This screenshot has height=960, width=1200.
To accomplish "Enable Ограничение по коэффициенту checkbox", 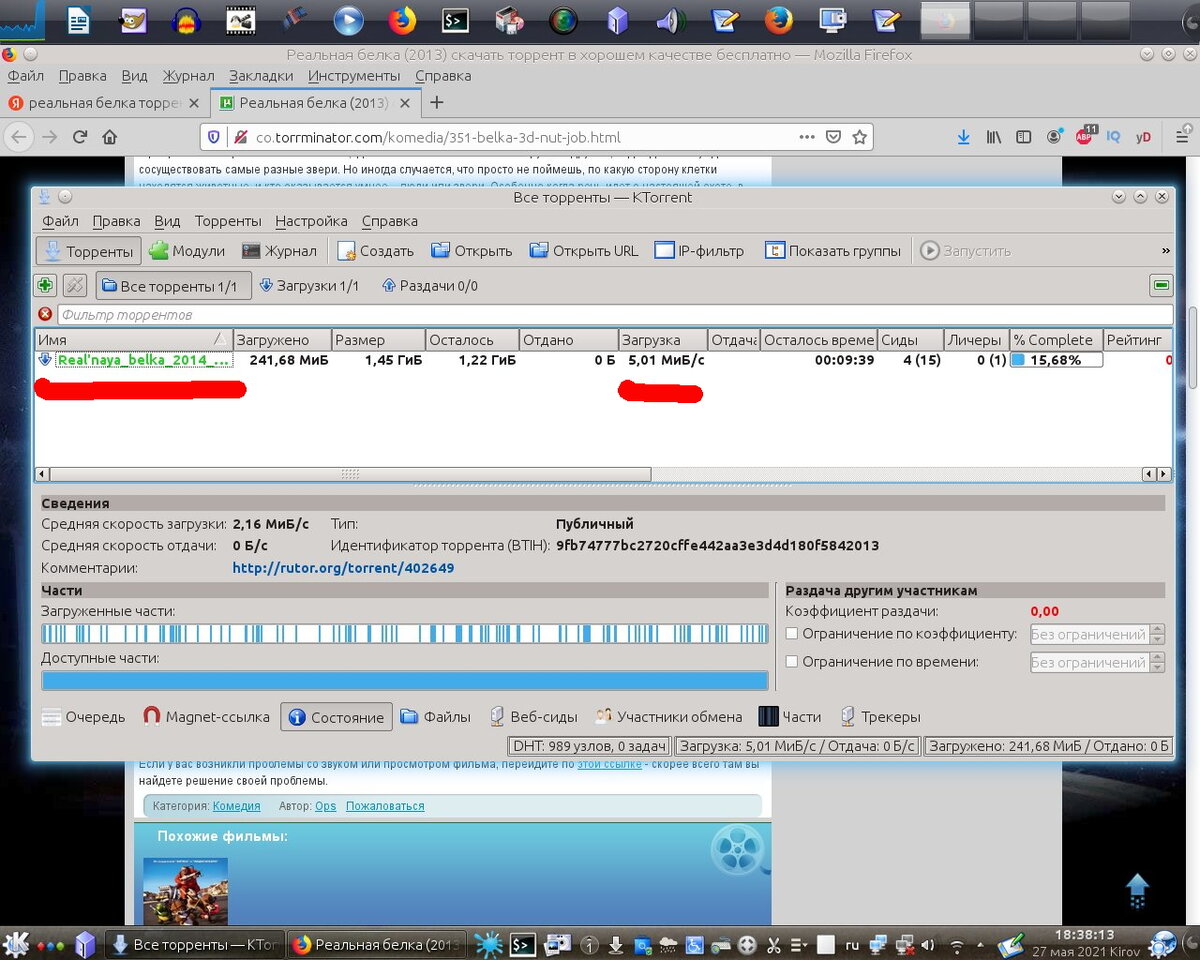I will click(792, 634).
